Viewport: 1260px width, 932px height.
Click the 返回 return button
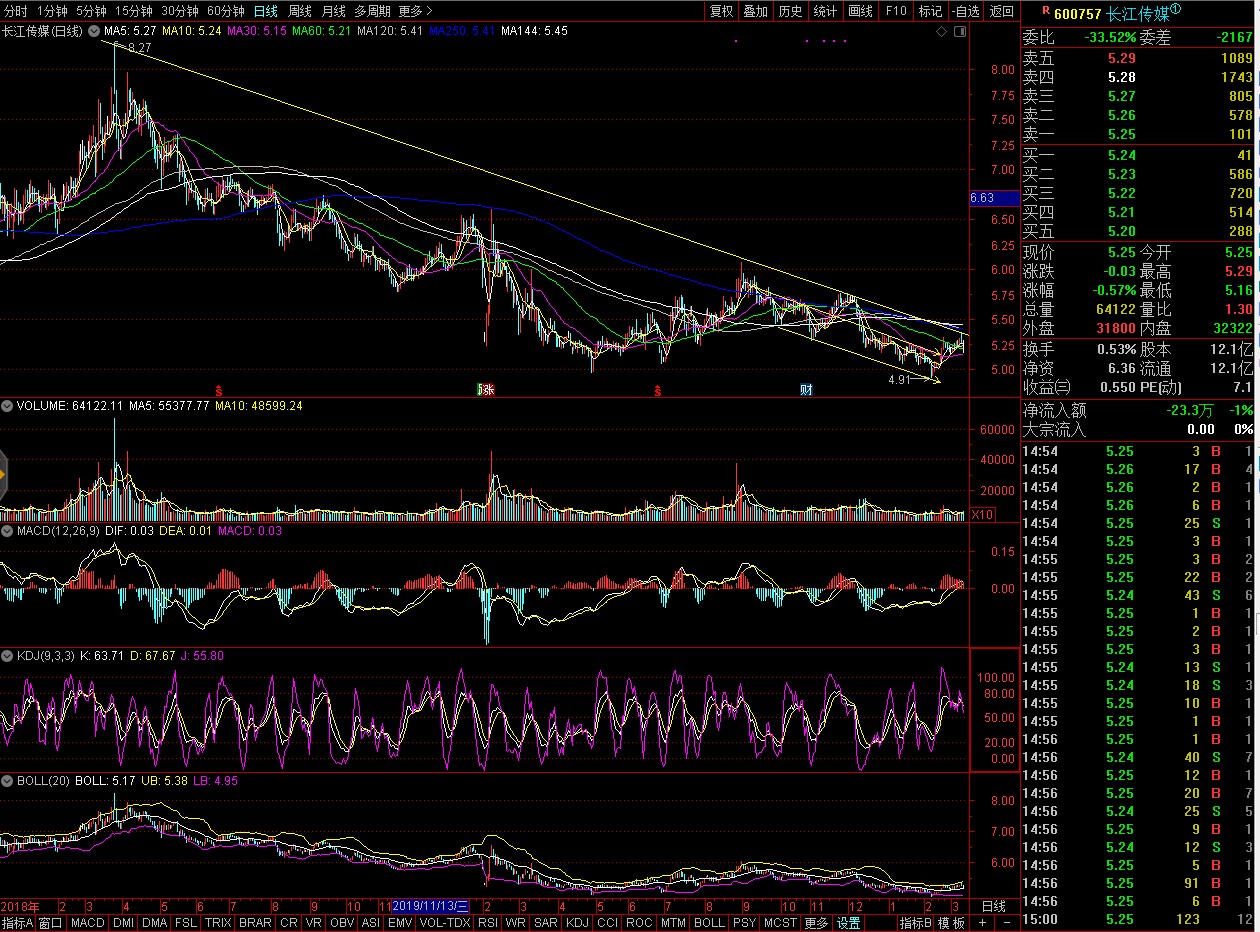point(1001,11)
